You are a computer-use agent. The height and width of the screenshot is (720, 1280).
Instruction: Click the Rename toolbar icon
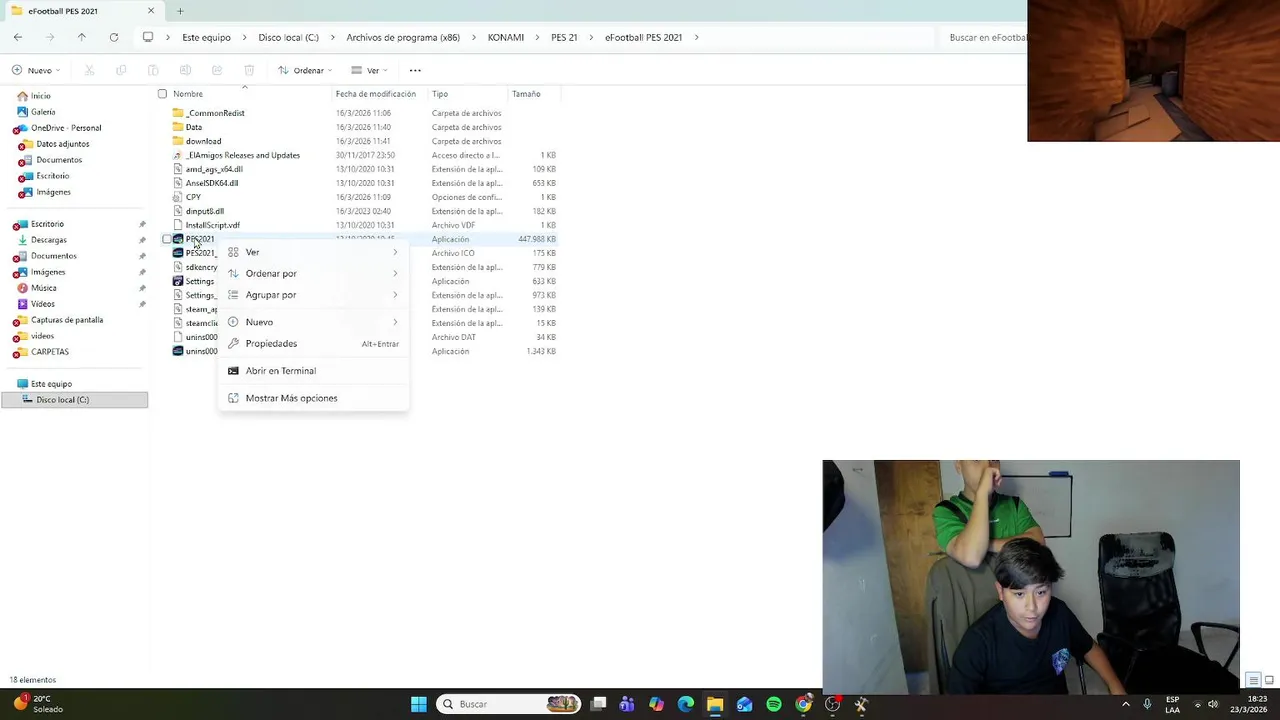pyautogui.click(x=185, y=70)
